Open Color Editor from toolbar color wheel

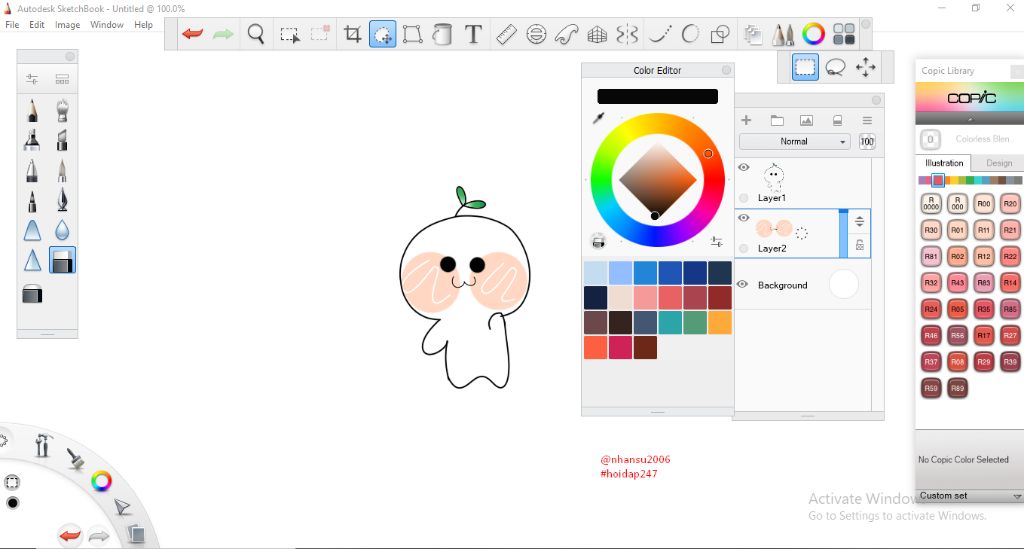(814, 34)
